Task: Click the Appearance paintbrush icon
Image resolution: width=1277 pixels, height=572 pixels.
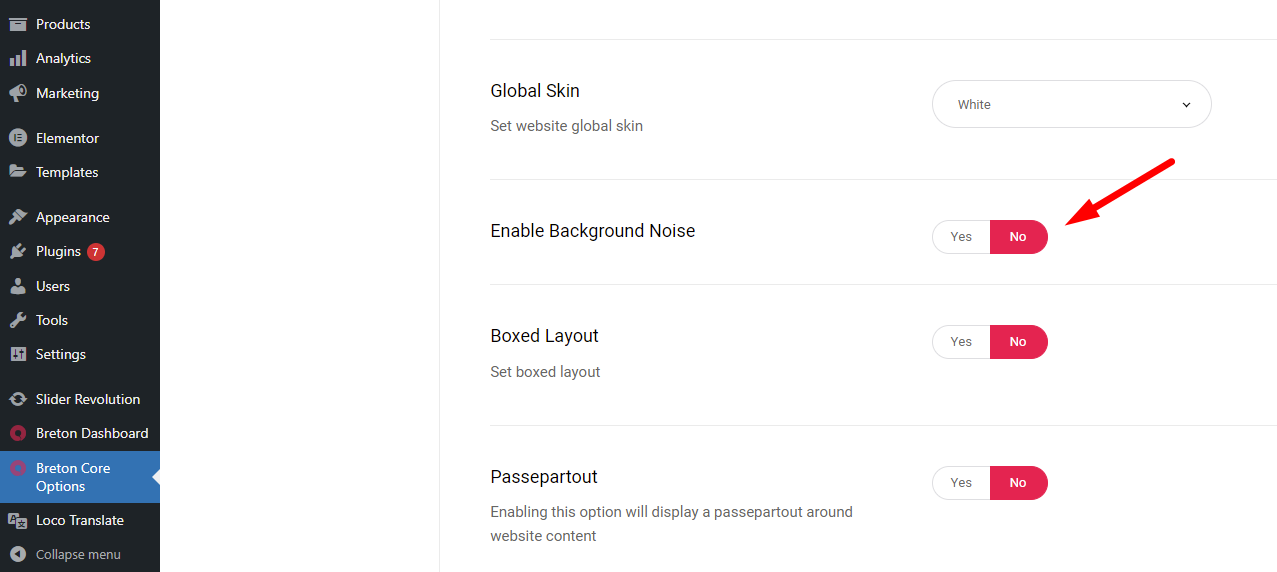Action: [18, 217]
